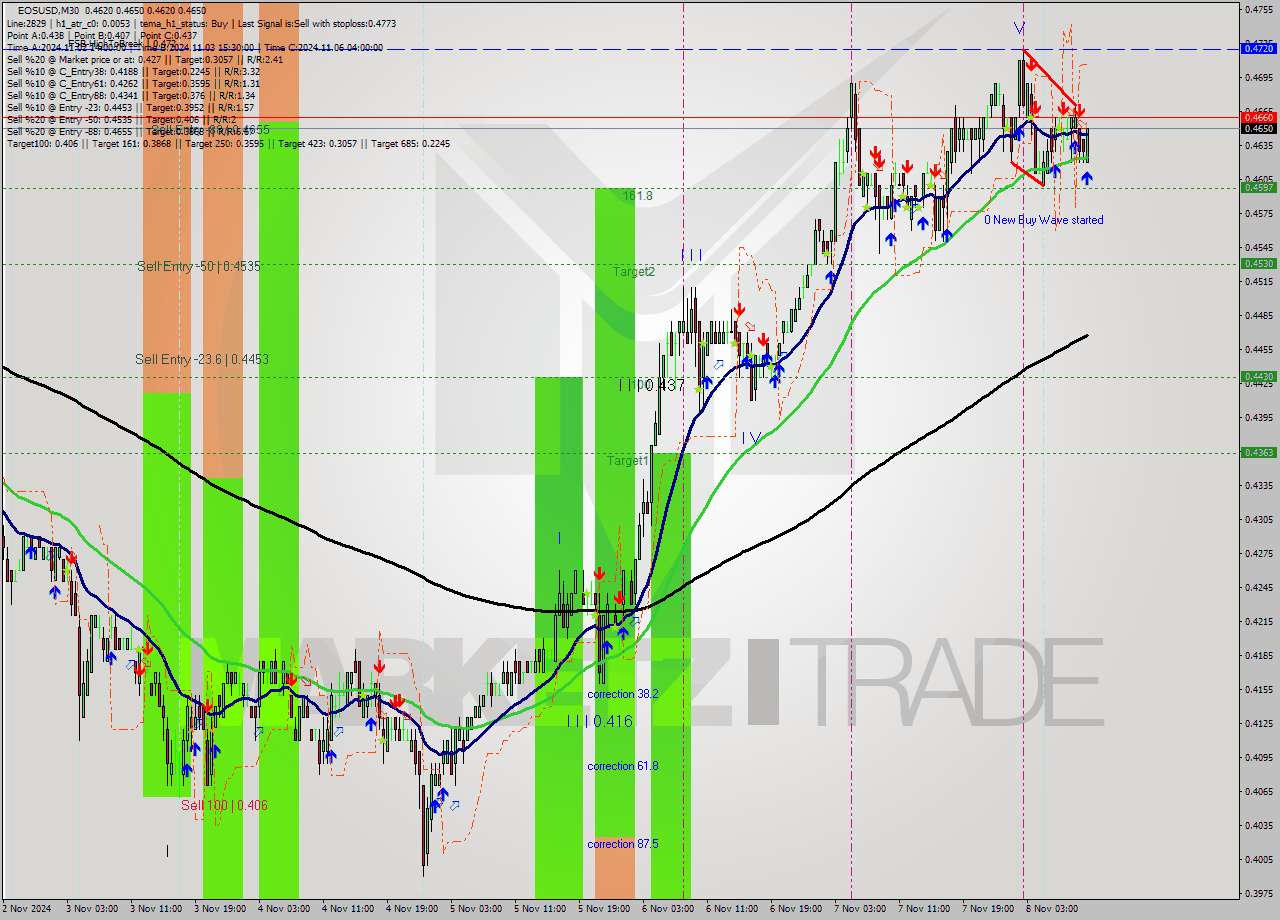
Task: Click the green 0.4597 price tag
Action: point(1258,187)
